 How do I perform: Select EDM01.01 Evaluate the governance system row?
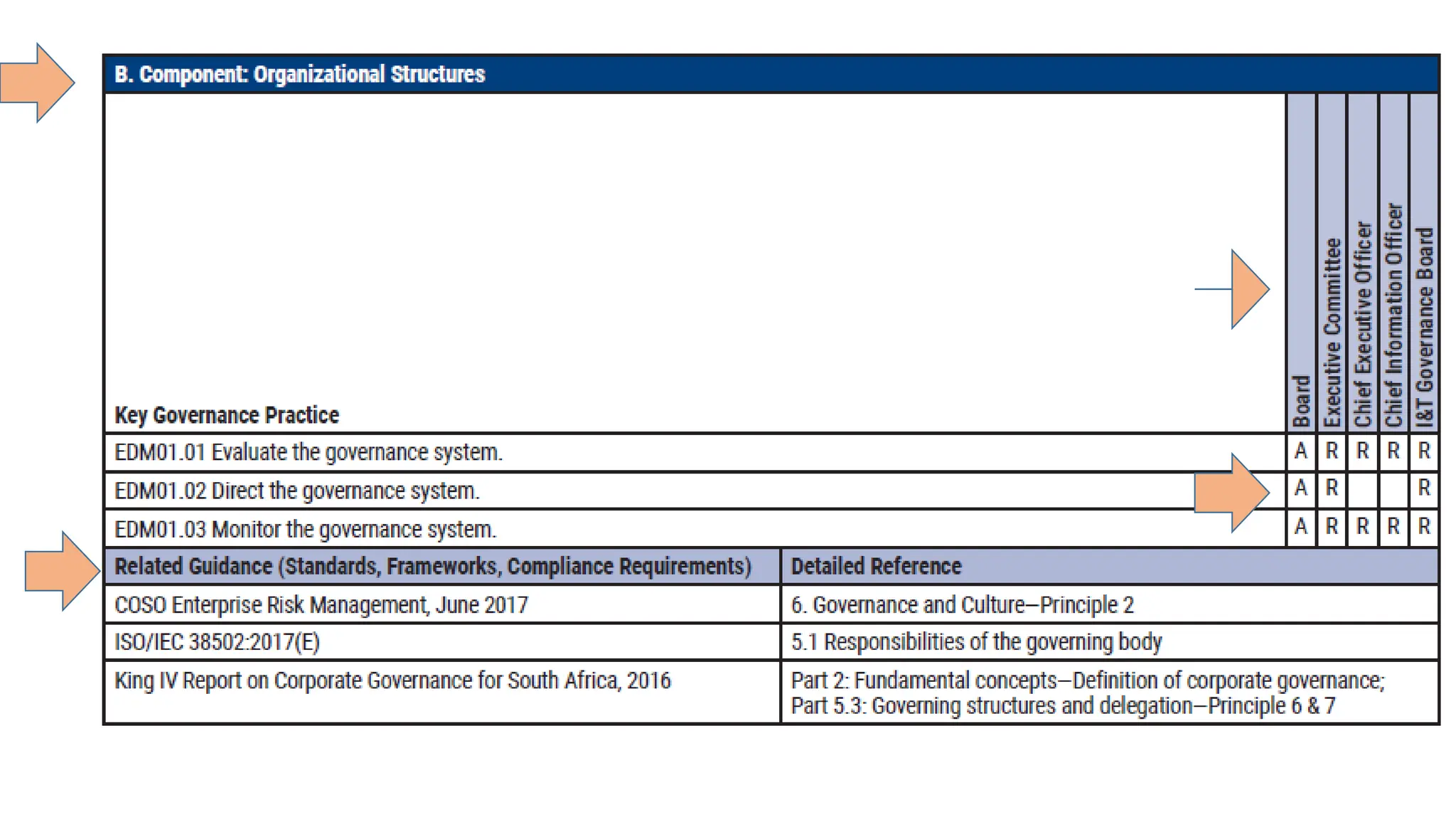(x=309, y=453)
